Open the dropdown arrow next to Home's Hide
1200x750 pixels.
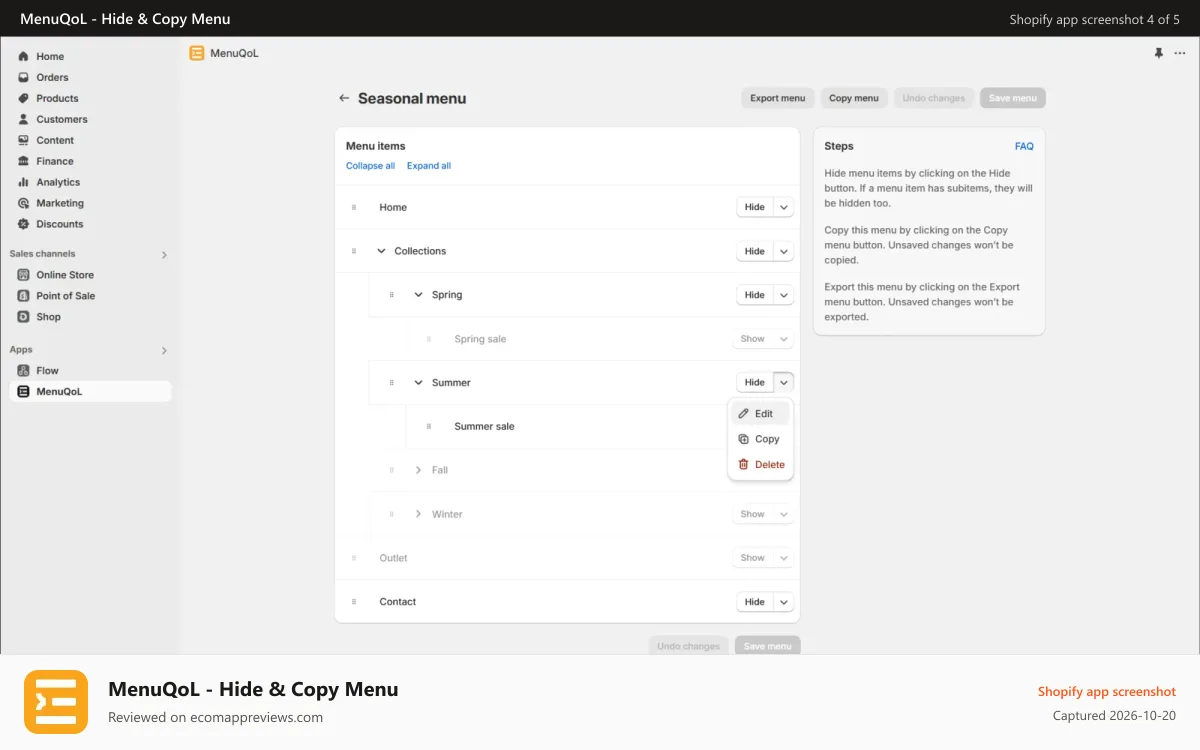(784, 207)
